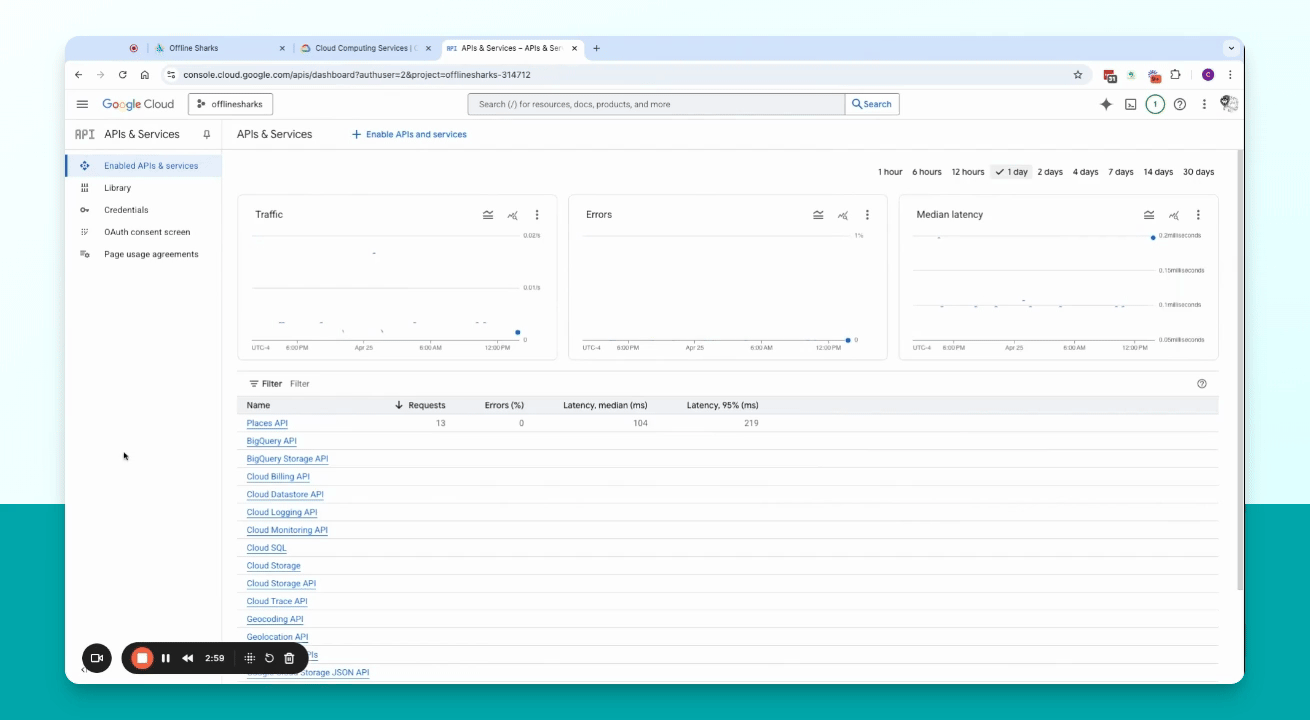Select the 30 days time range
The image size is (1310, 720).
pos(1198,172)
